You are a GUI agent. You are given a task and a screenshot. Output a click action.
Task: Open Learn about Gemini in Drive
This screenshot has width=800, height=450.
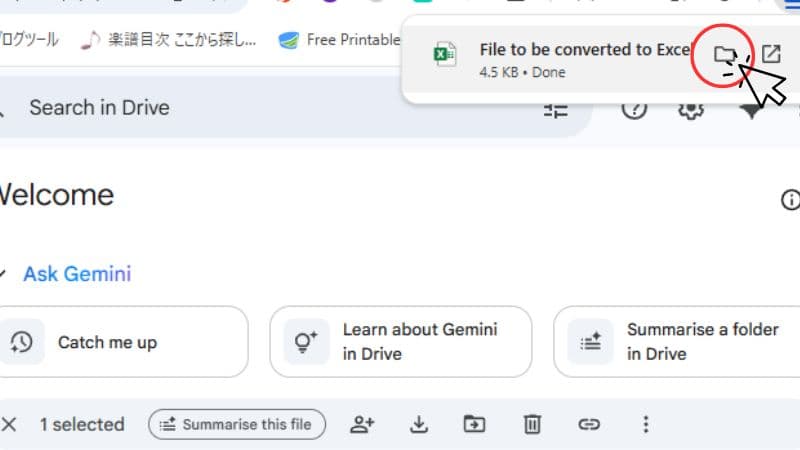(x=401, y=342)
